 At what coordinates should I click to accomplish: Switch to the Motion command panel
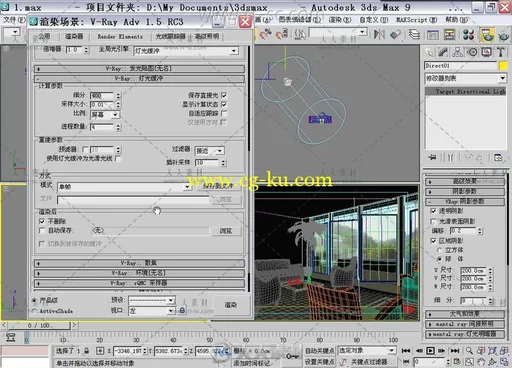click(472, 52)
